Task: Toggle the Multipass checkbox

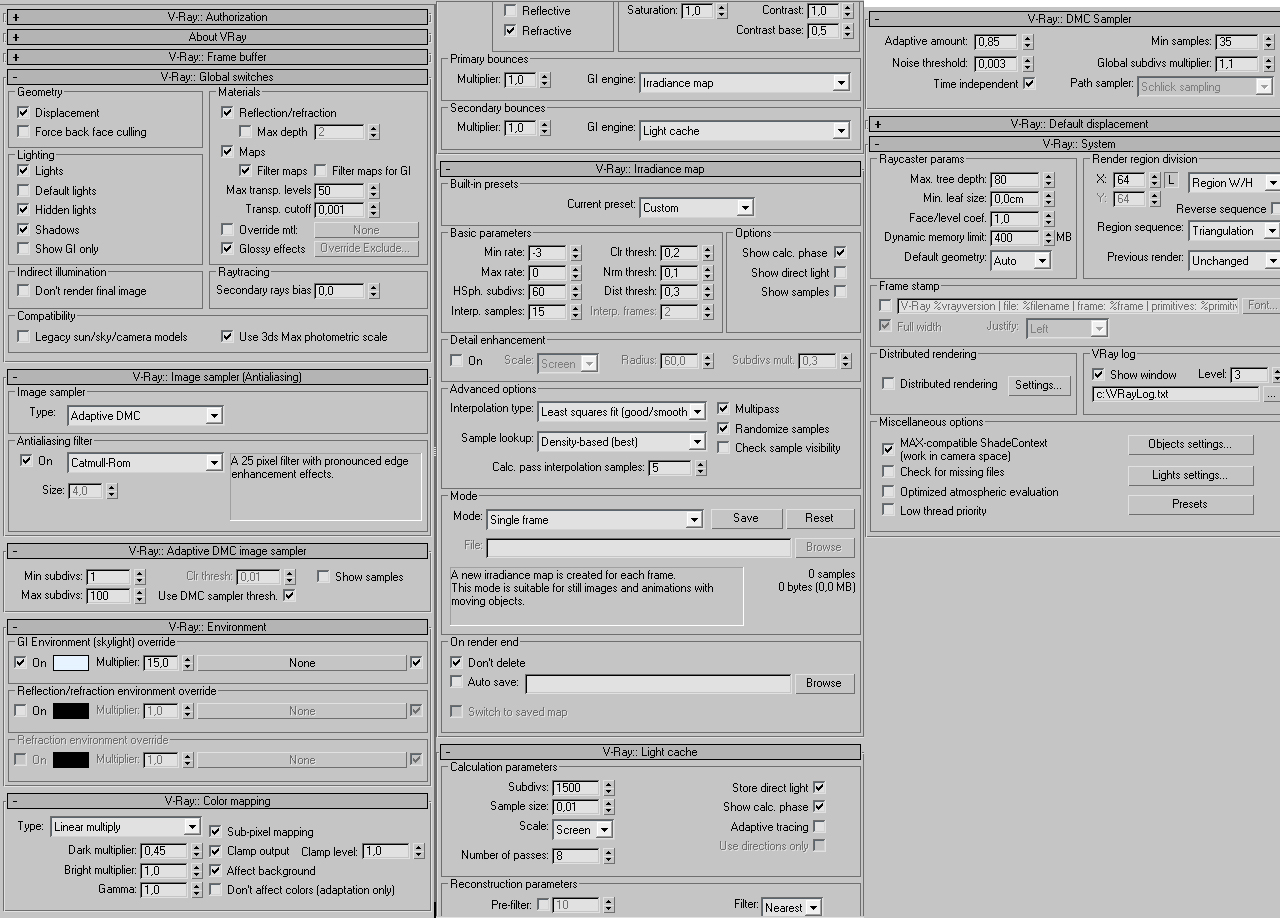Action: (x=724, y=409)
